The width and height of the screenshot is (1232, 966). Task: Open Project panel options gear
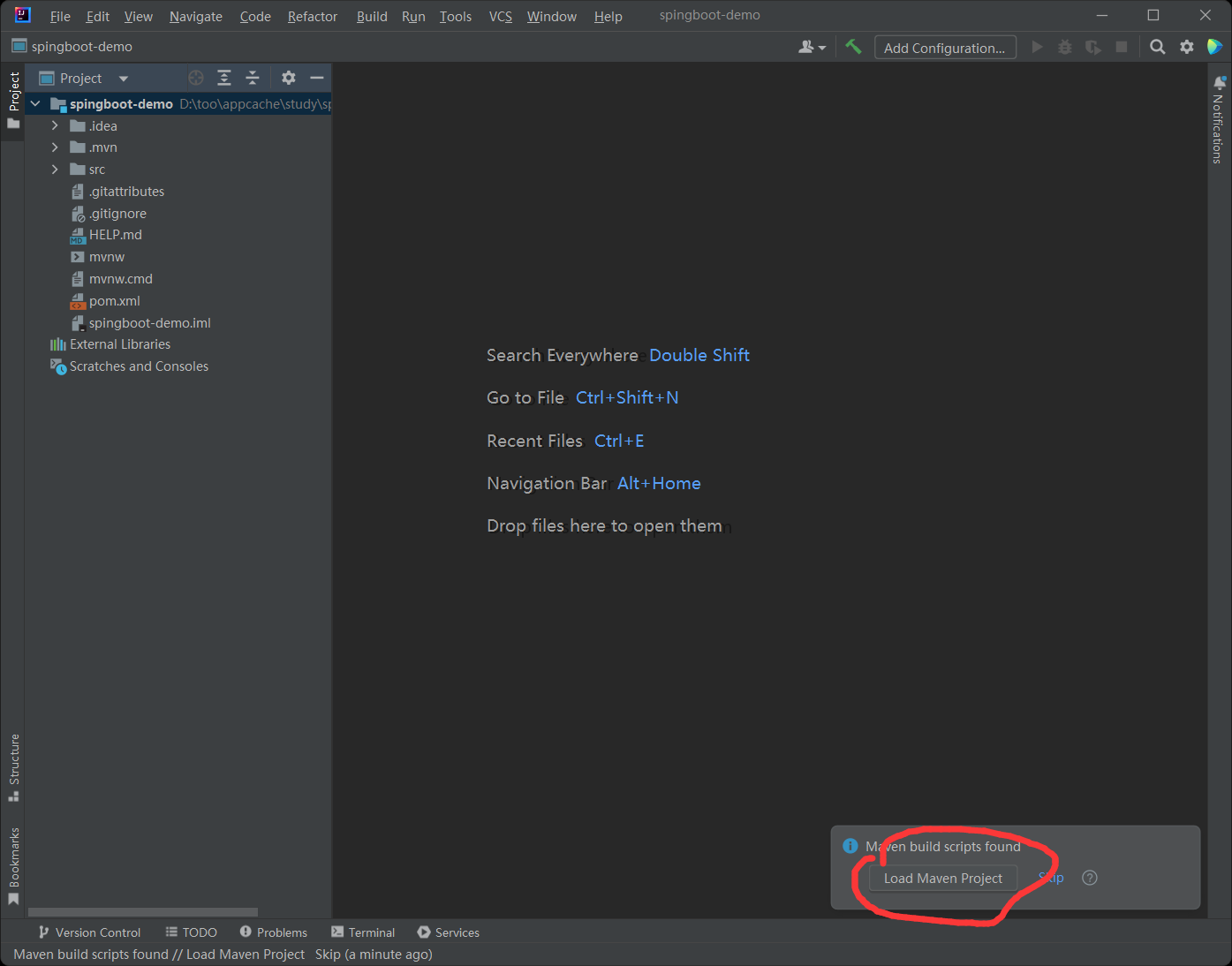pos(289,78)
